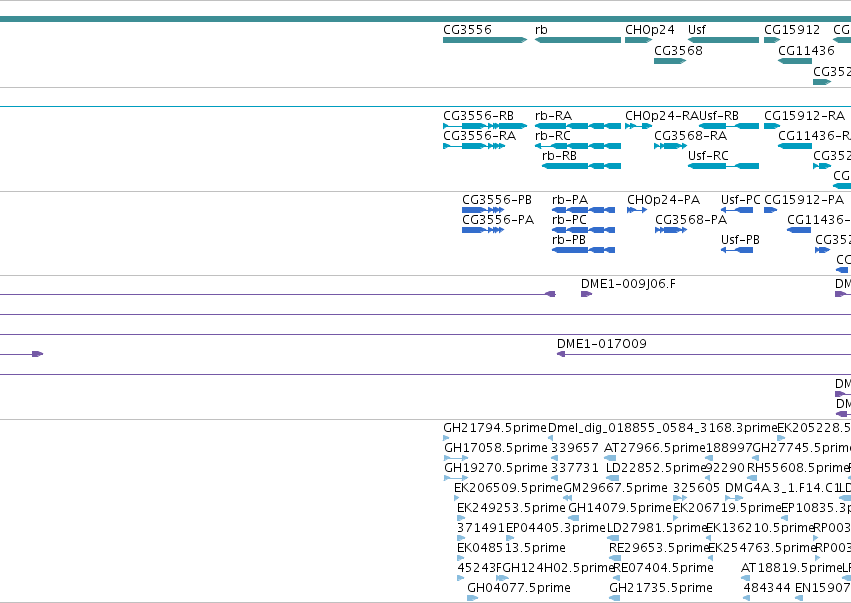851x603 pixels.
Task: Click EST label GH04077.5prime
Action: (518, 588)
